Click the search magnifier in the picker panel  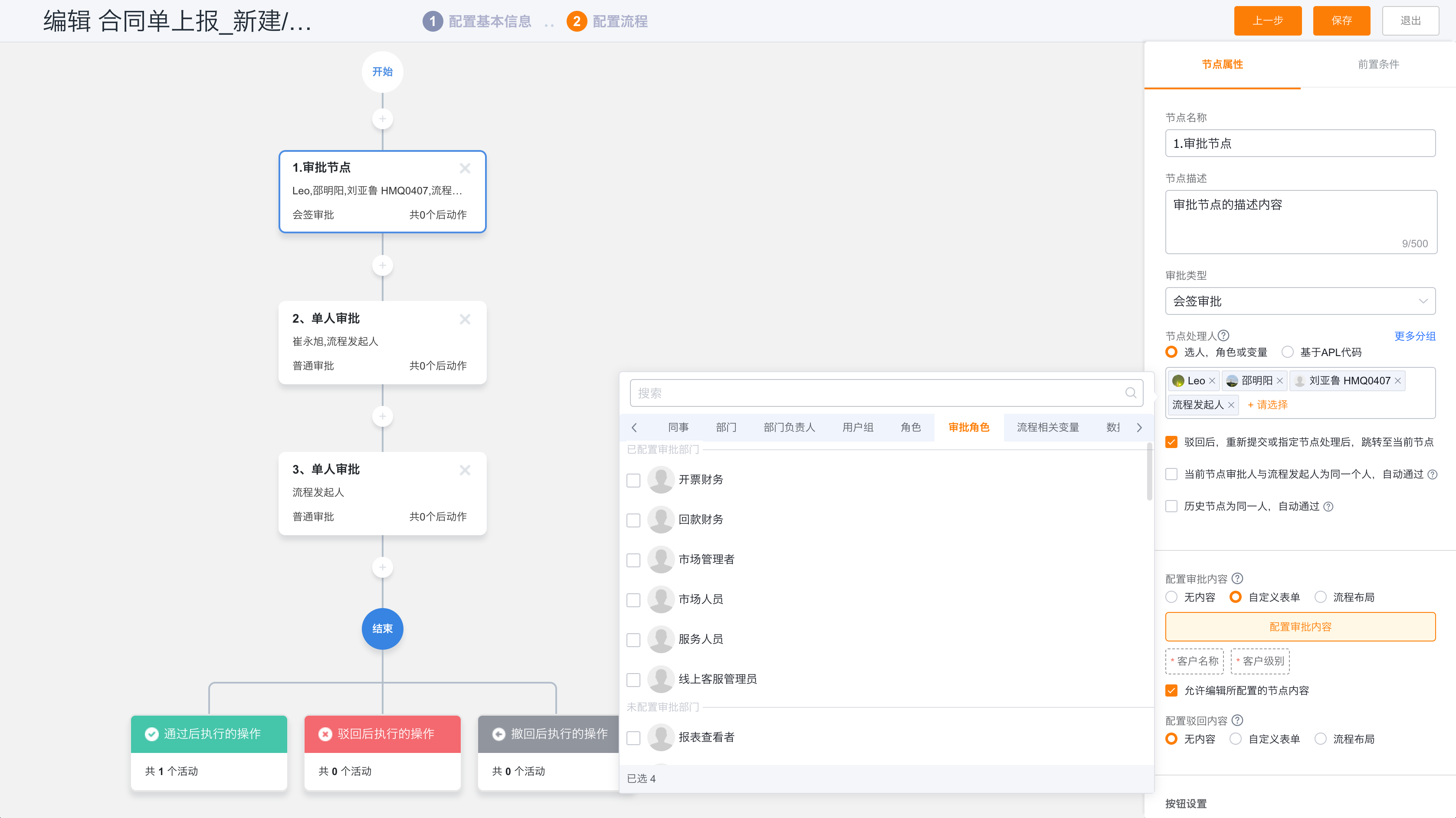tap(1131, 393)
